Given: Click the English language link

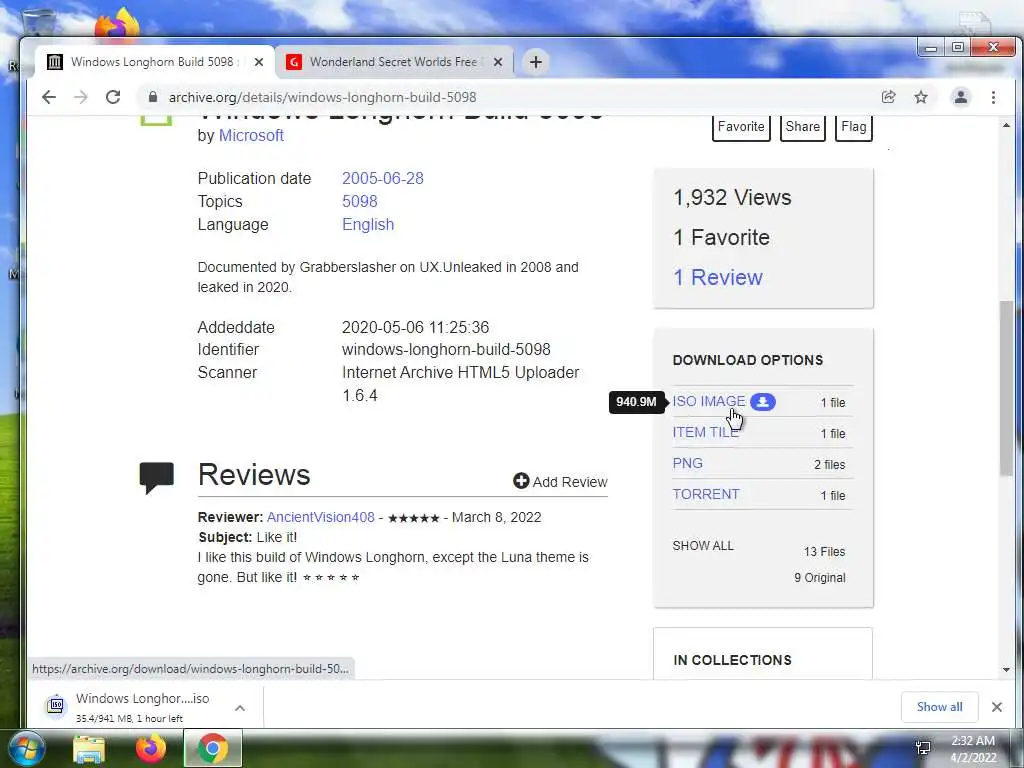Looking at the screenshot, I should [368, 224].
